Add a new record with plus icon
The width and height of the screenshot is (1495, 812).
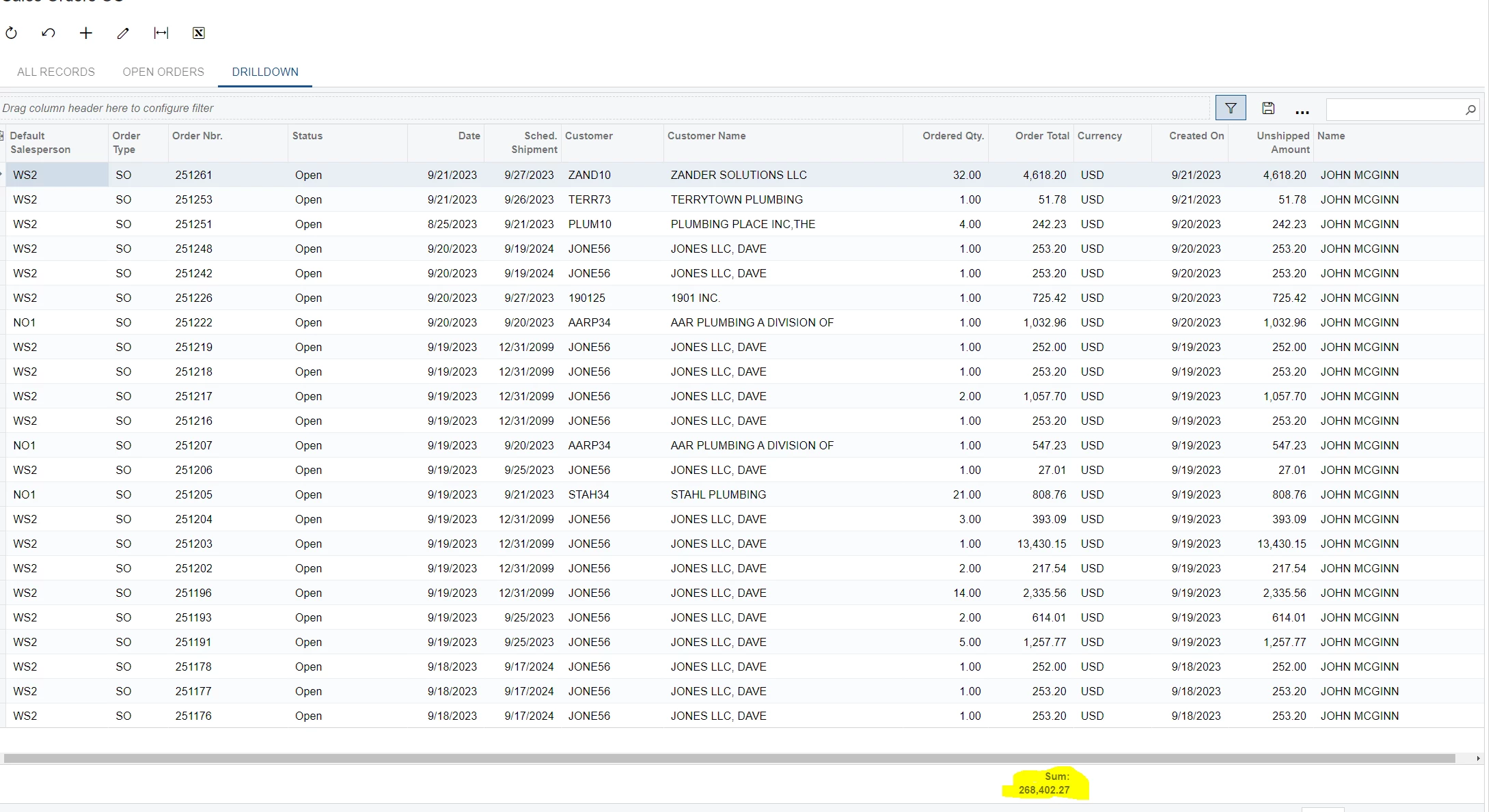click(85, 33)
